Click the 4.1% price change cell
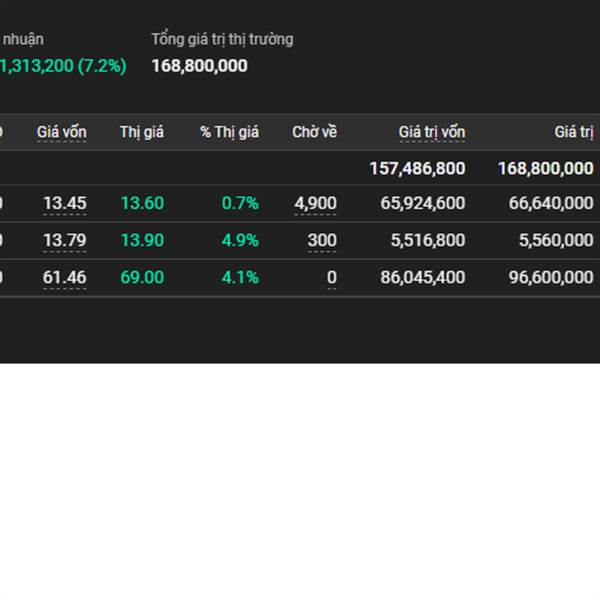The height and width of the screenshot is (600, 600). [240, 277]
